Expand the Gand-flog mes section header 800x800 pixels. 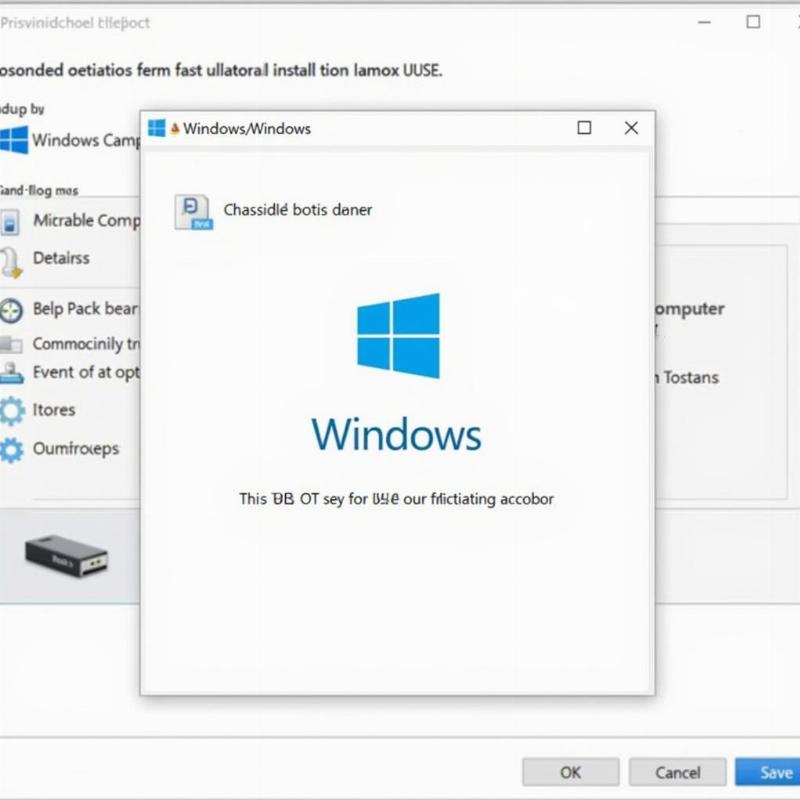[x=40, y=190]
